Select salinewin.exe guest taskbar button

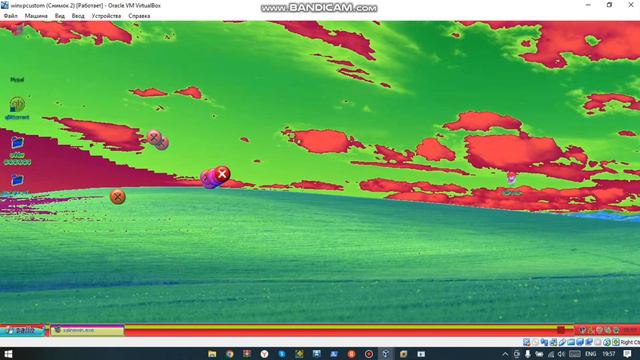[87, 330]
